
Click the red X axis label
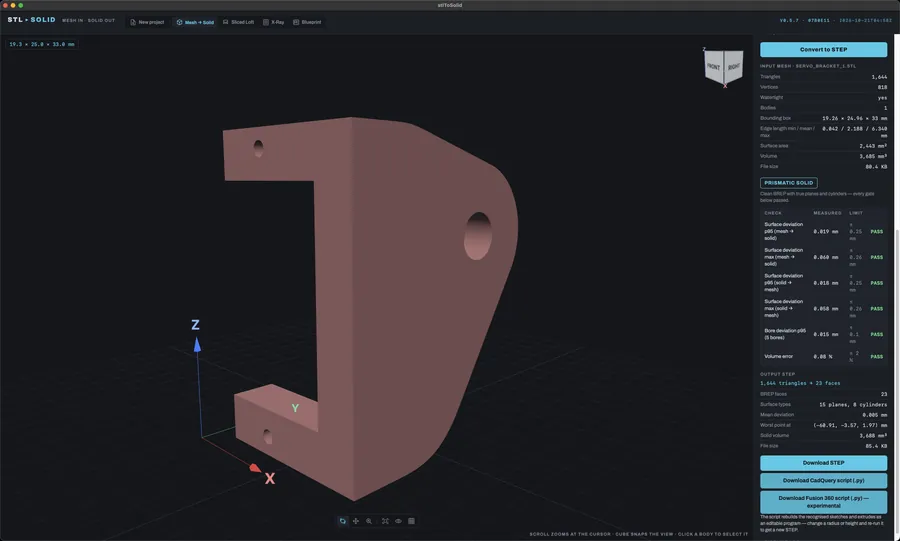click(270, 478)
